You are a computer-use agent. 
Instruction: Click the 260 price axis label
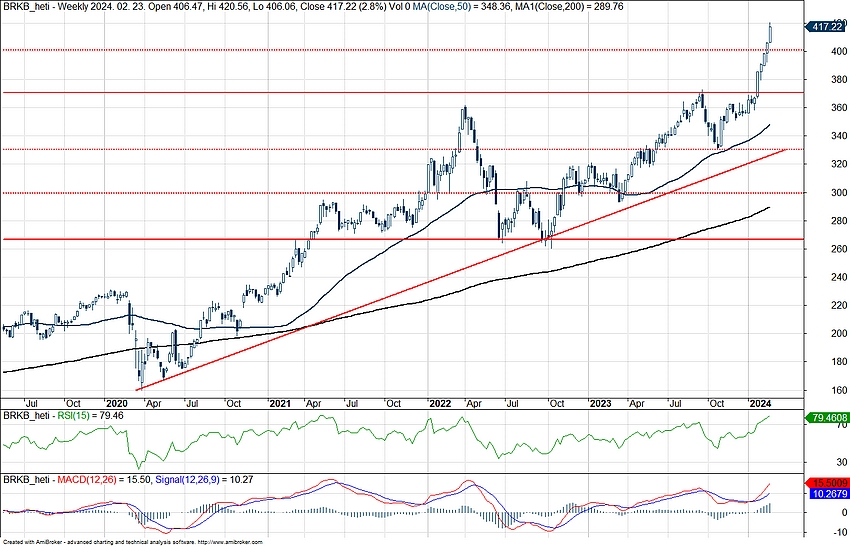coord(840,249)
